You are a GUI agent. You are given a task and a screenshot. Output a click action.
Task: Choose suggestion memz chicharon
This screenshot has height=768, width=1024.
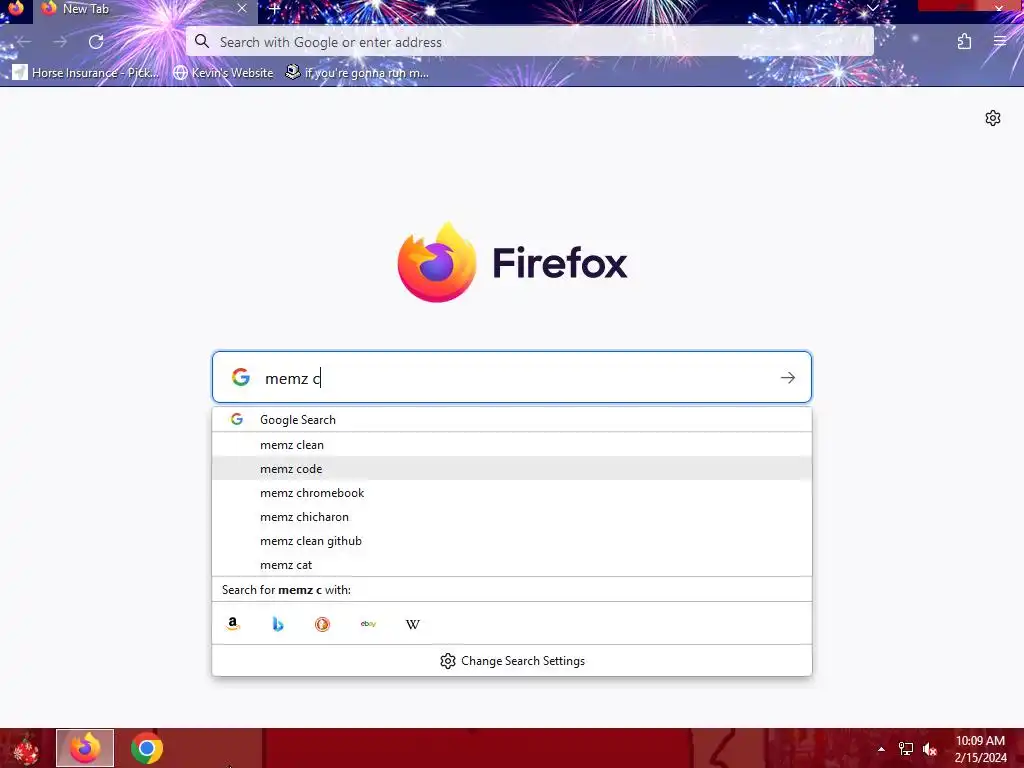[x=511, y=517]
